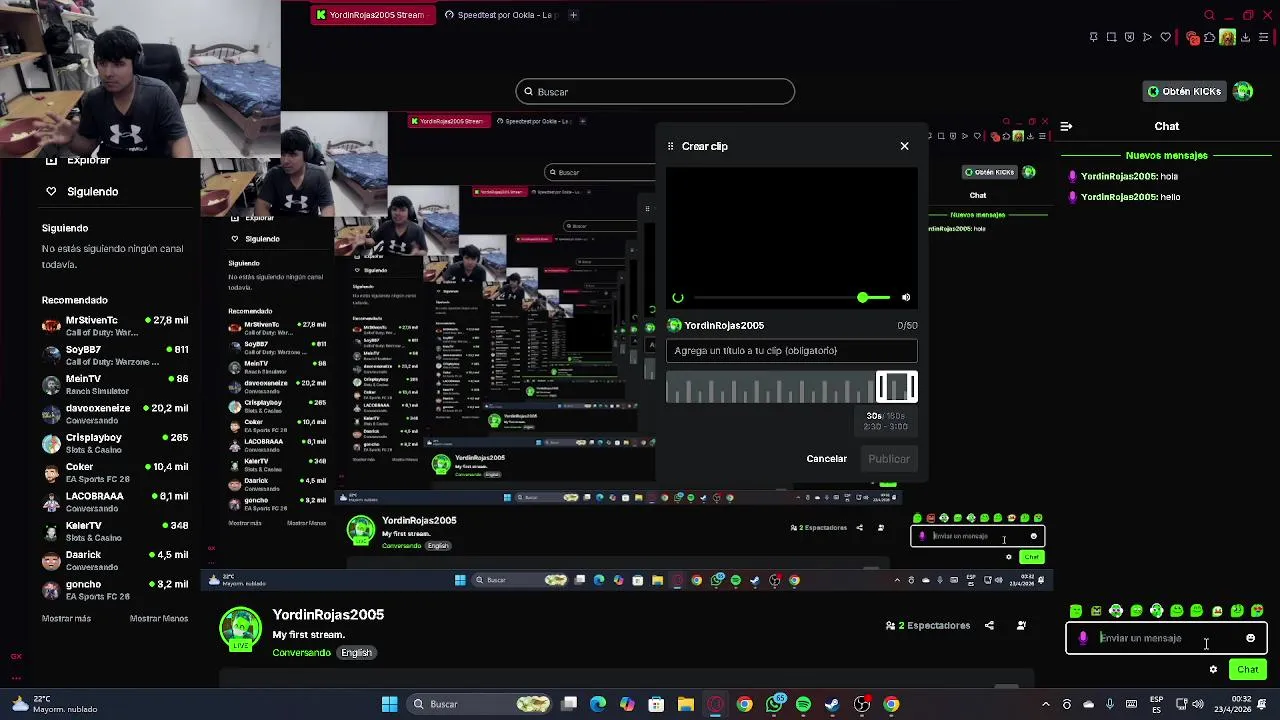This screenshot has height=720, width=1280.
Task: Open SoyBB7 recommended channel
Action: click(x=115, y=355)
